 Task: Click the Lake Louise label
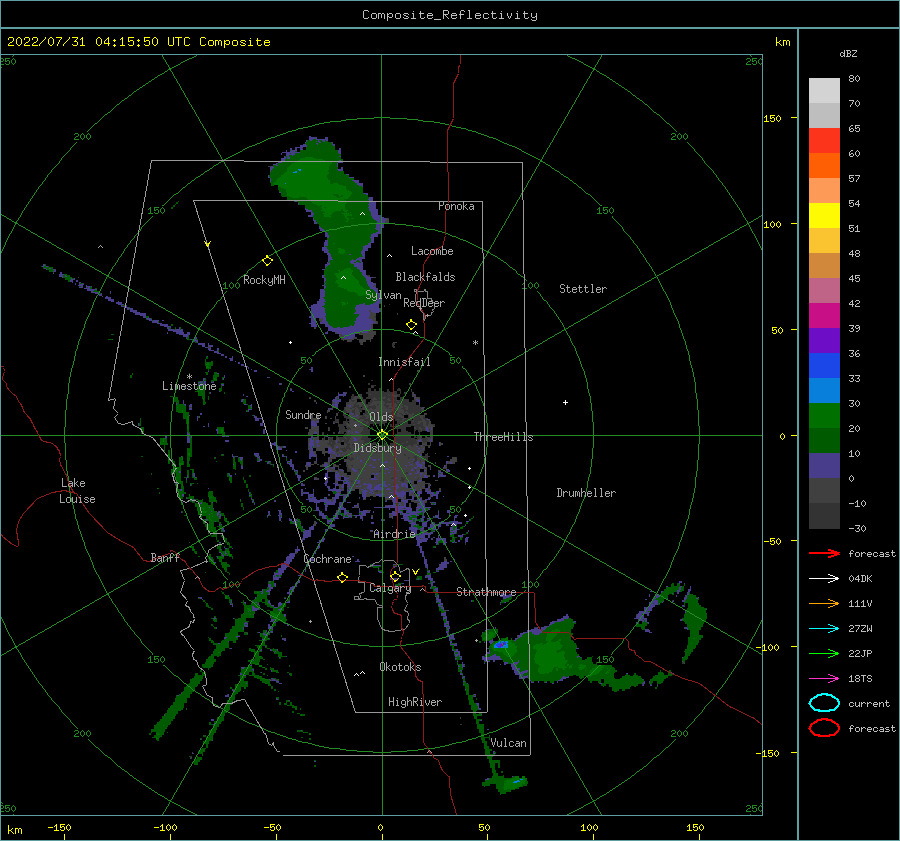tap(77, 491)
